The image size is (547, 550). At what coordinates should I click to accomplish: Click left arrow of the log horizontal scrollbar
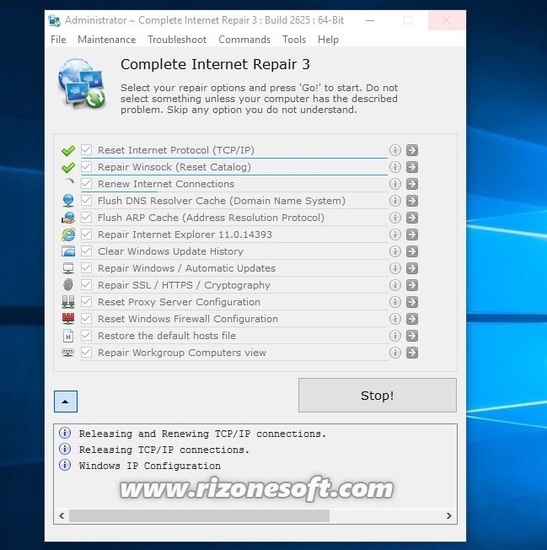(62, 516)
